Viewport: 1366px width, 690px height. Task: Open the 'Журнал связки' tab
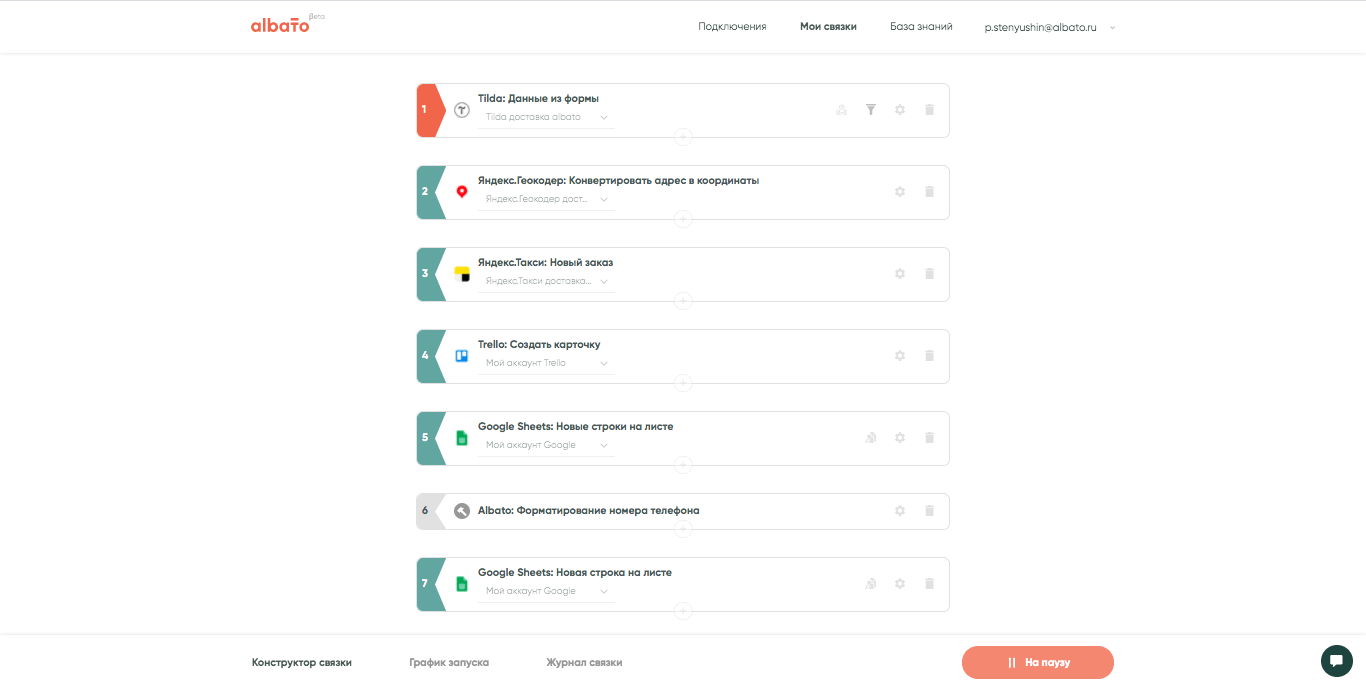click(584, 662)
